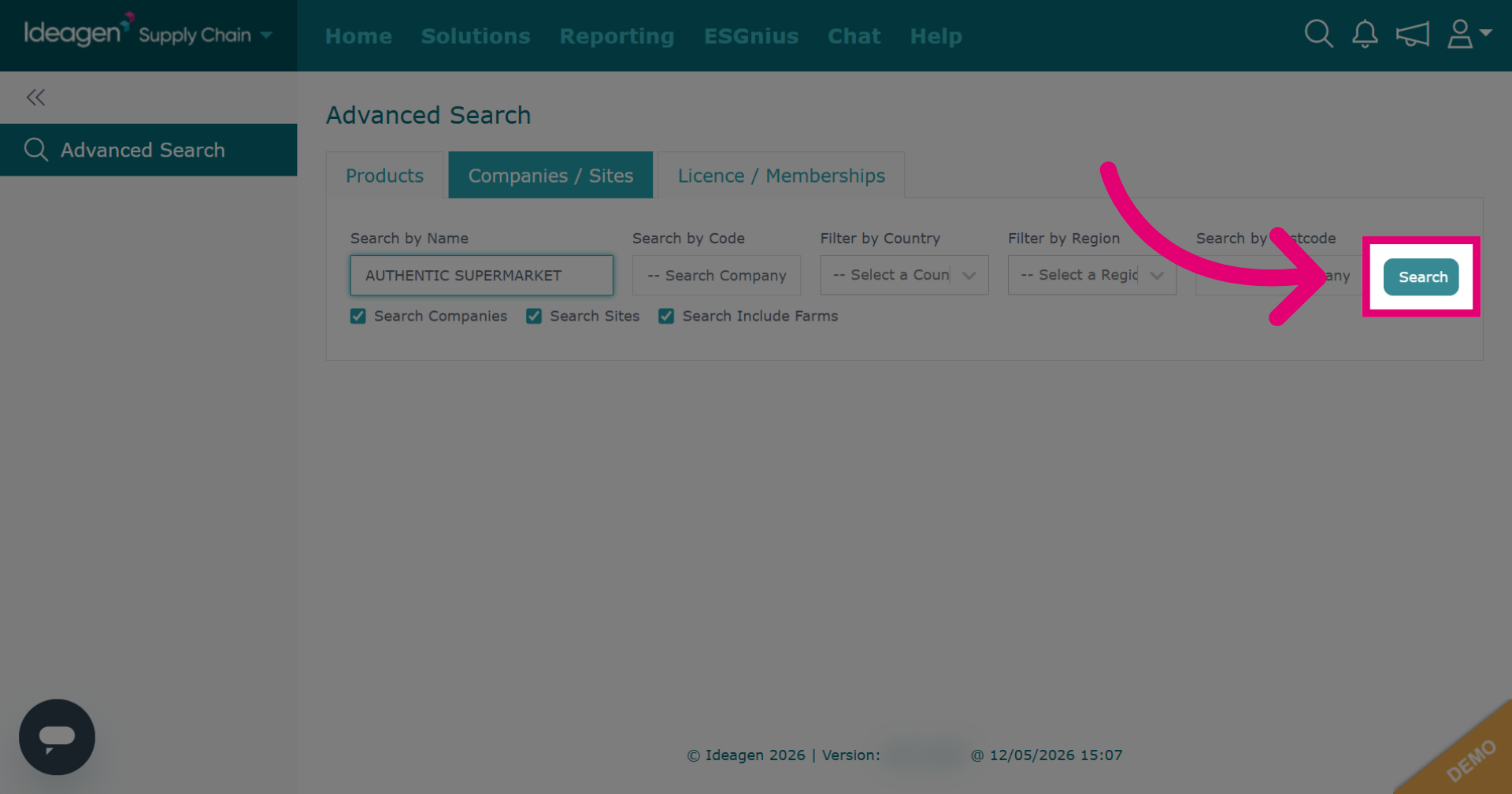Focus the Search by Code field
1512x794 pixels.
tap(717, 275)
